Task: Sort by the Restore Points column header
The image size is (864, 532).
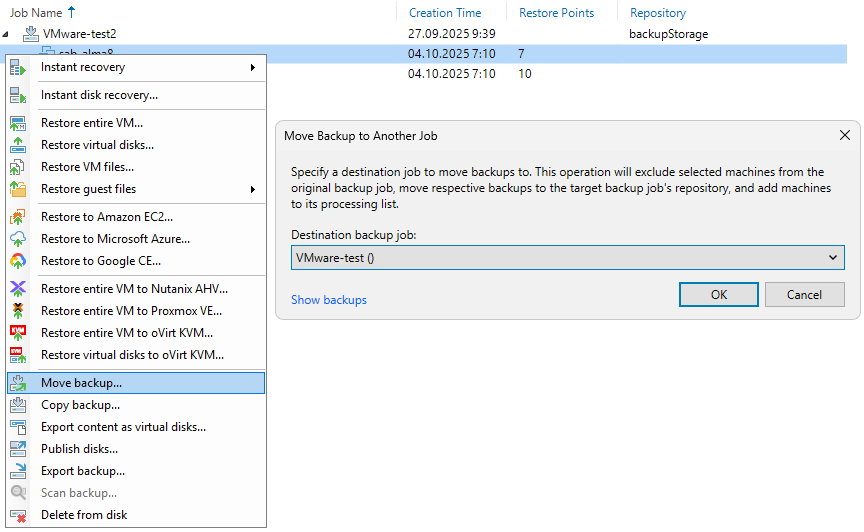Action: click(557, 13)
